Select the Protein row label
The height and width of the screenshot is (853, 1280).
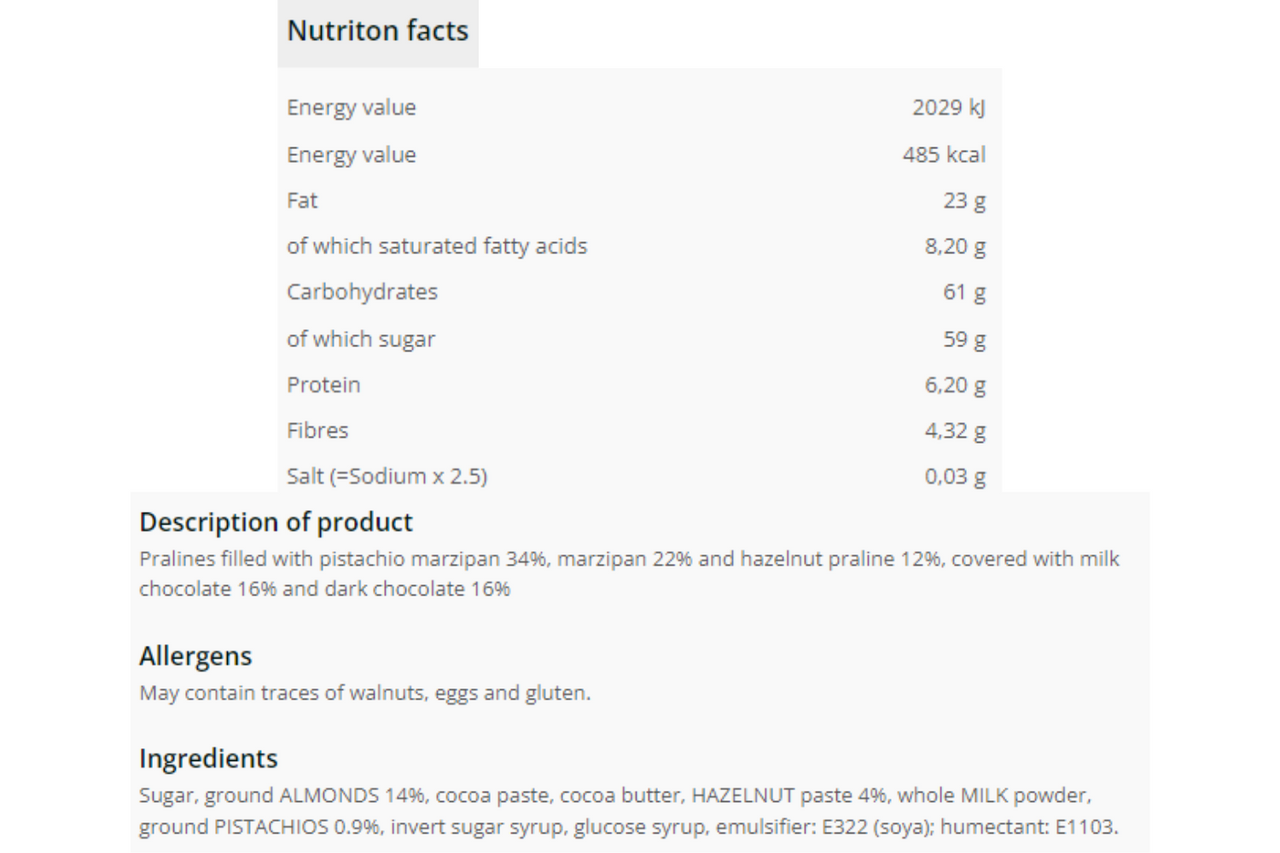324,385
